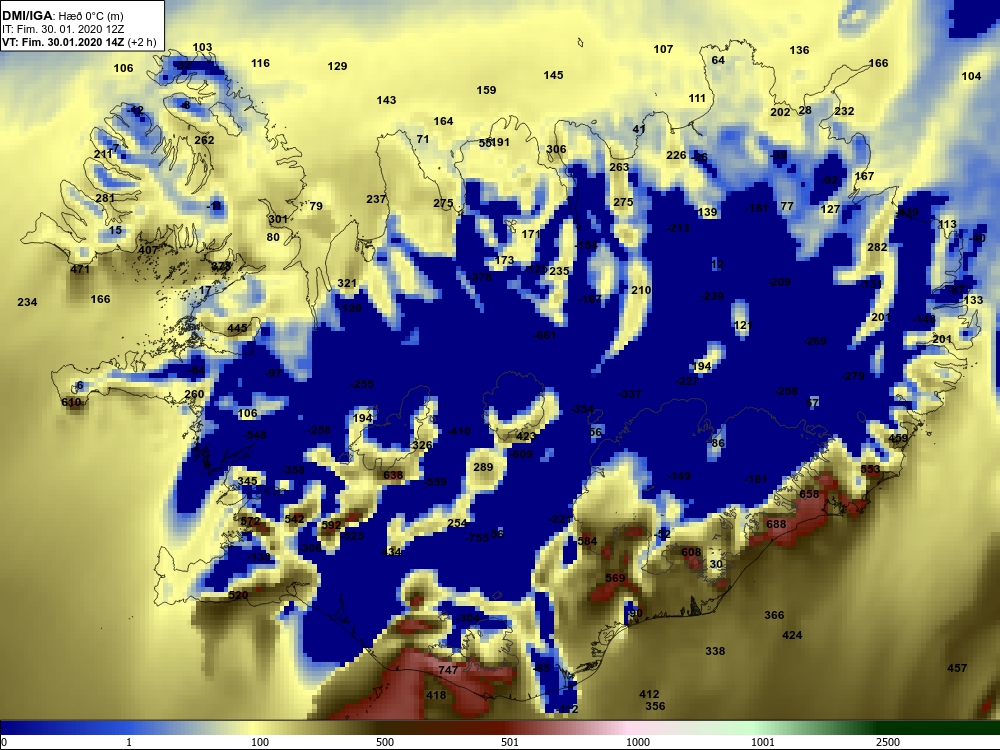Image resolution: width=1000 pixels, height=750 pixels.
Task: Select the 103 value on the map
Action: pos(202,47)
